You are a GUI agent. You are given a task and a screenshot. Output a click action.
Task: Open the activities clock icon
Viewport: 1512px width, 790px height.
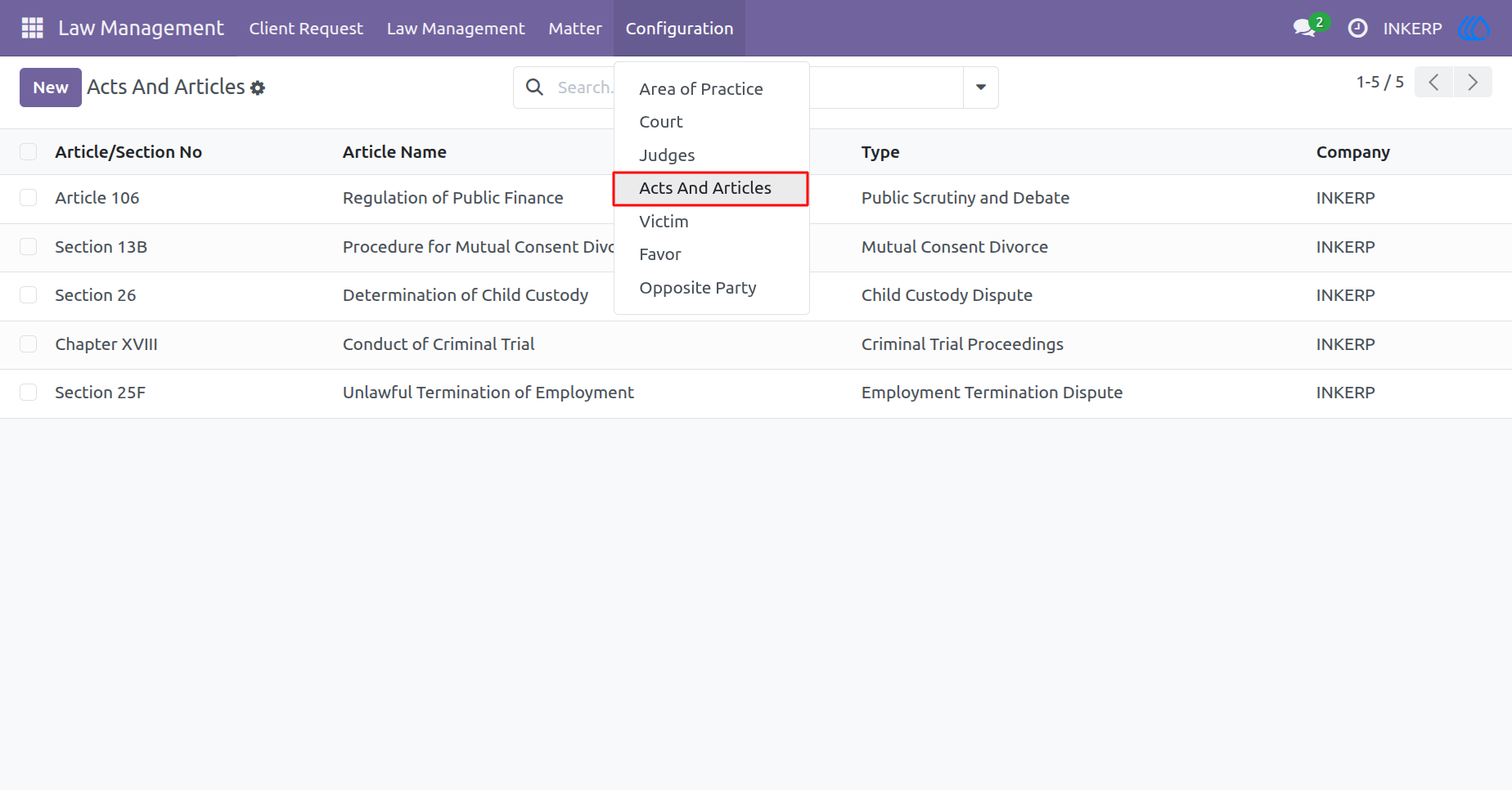pos(1357,28)
